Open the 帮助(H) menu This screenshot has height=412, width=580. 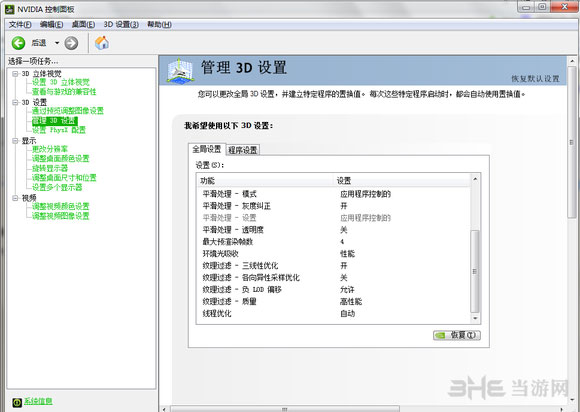159,24
